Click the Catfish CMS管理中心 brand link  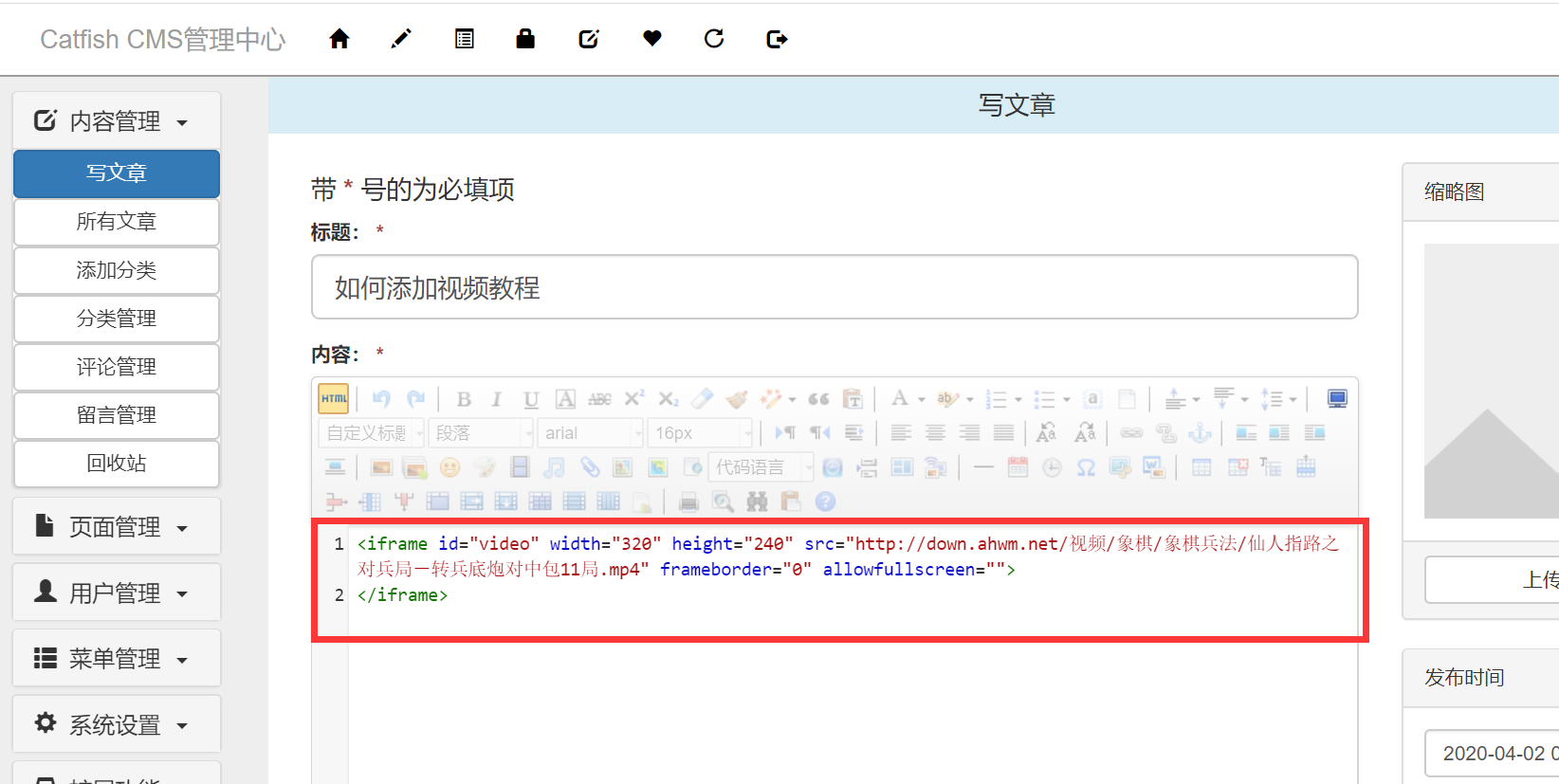(162, 39)
